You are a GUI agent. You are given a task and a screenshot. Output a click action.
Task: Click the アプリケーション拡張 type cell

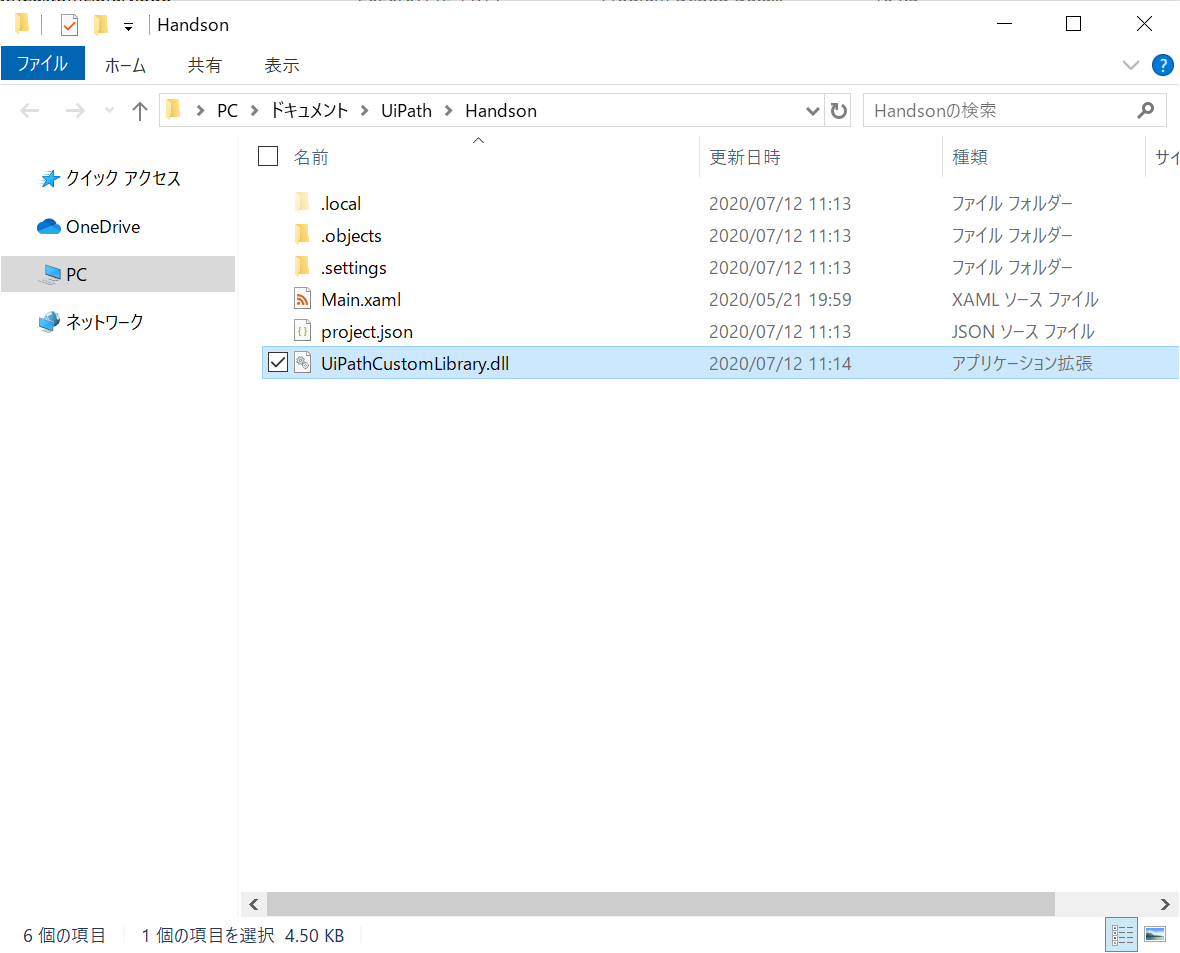click(1022, 364)
